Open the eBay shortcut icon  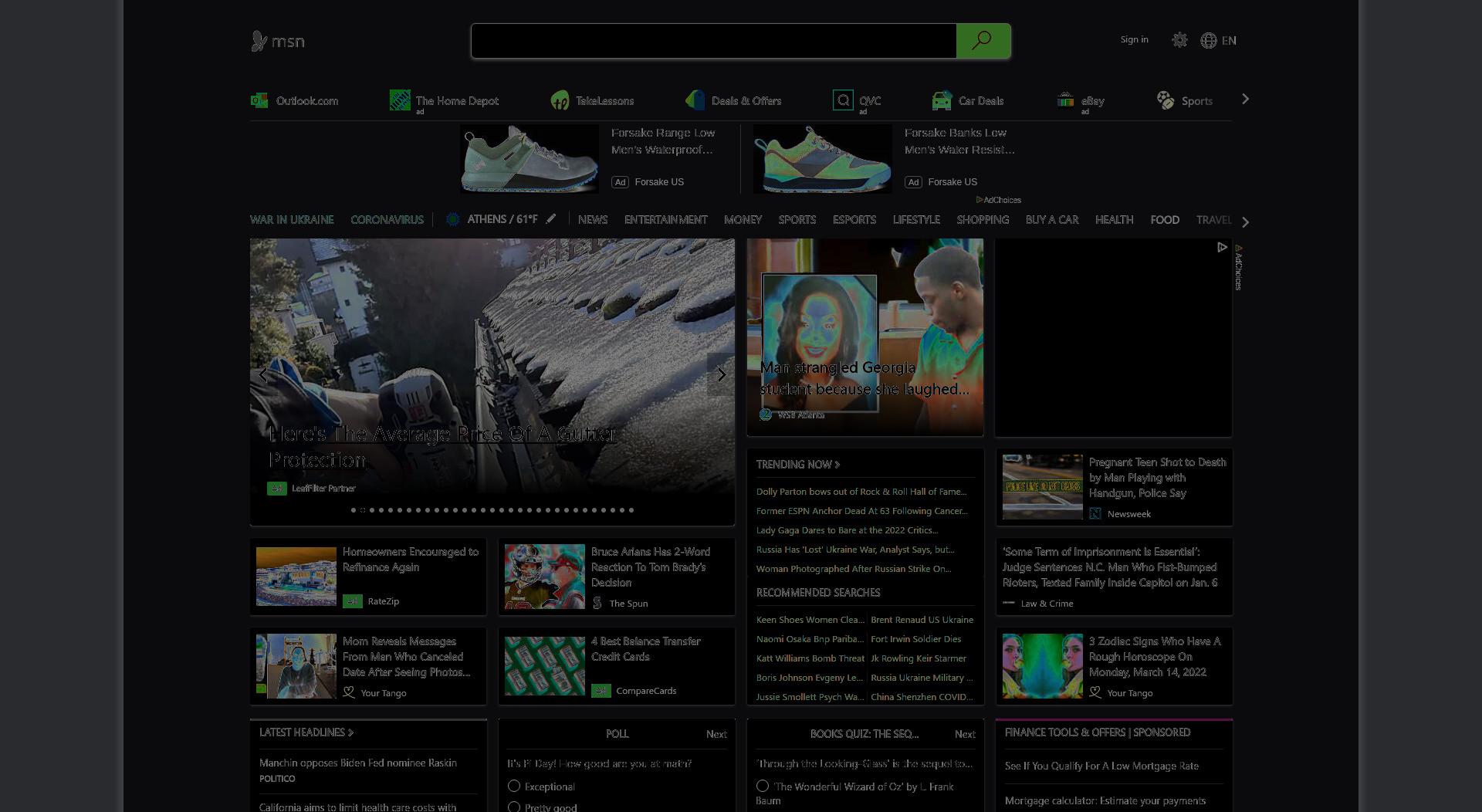coord(1065,100)
